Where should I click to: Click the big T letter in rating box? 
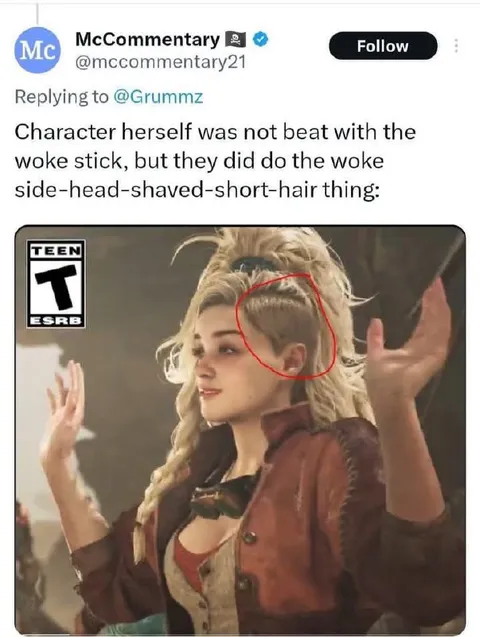(x=56, y=287)
